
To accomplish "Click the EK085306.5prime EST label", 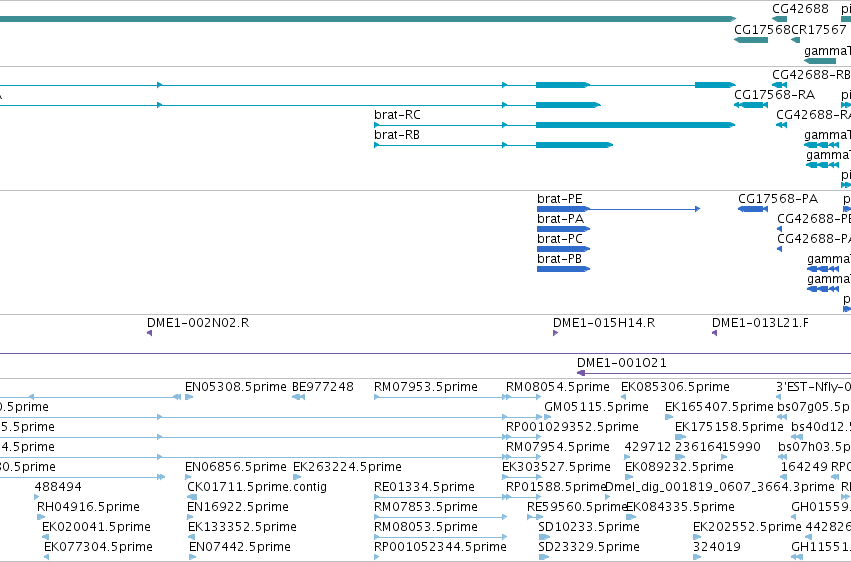I will [675, 387].
